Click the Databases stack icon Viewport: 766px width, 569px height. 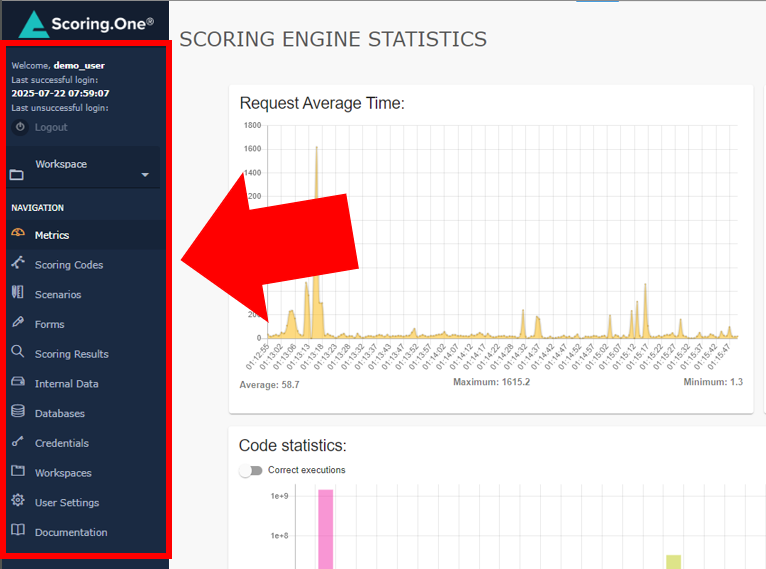(x=17, y=412)
